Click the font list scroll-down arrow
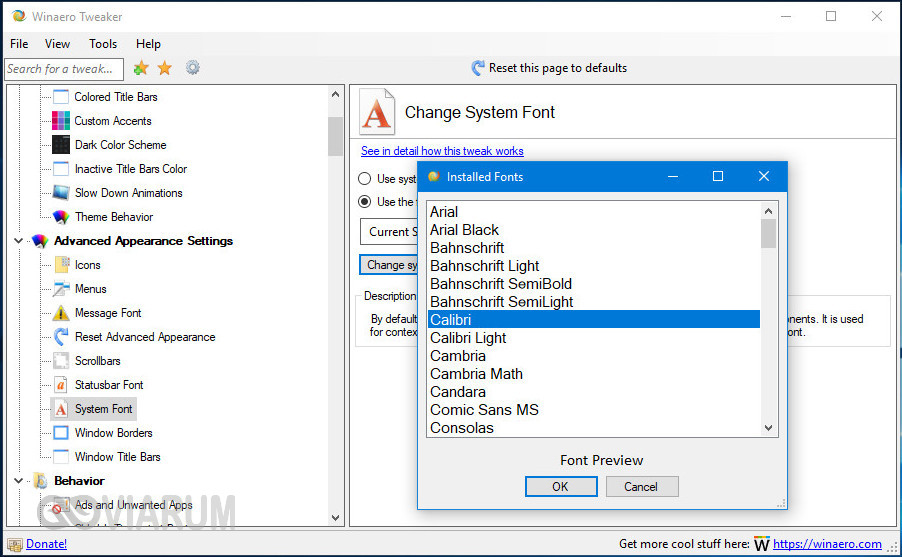The height and width of the screenshot is (557, 902). (769, 428)
